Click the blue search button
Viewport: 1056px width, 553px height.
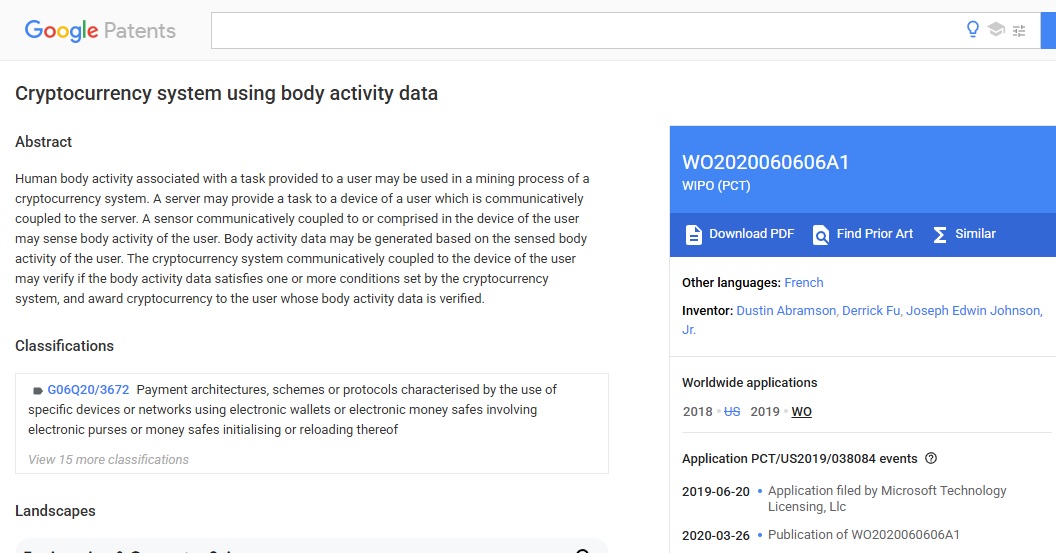[x=1049, y=30]
